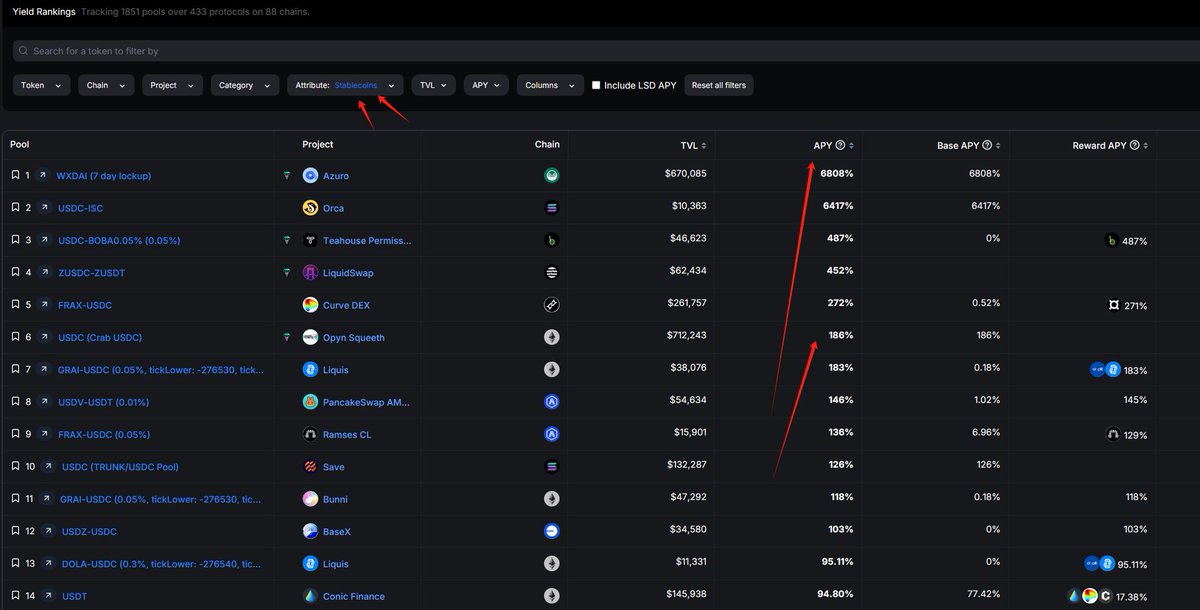Click the 6417% APY value for USDC-ISC

point(837,208)
